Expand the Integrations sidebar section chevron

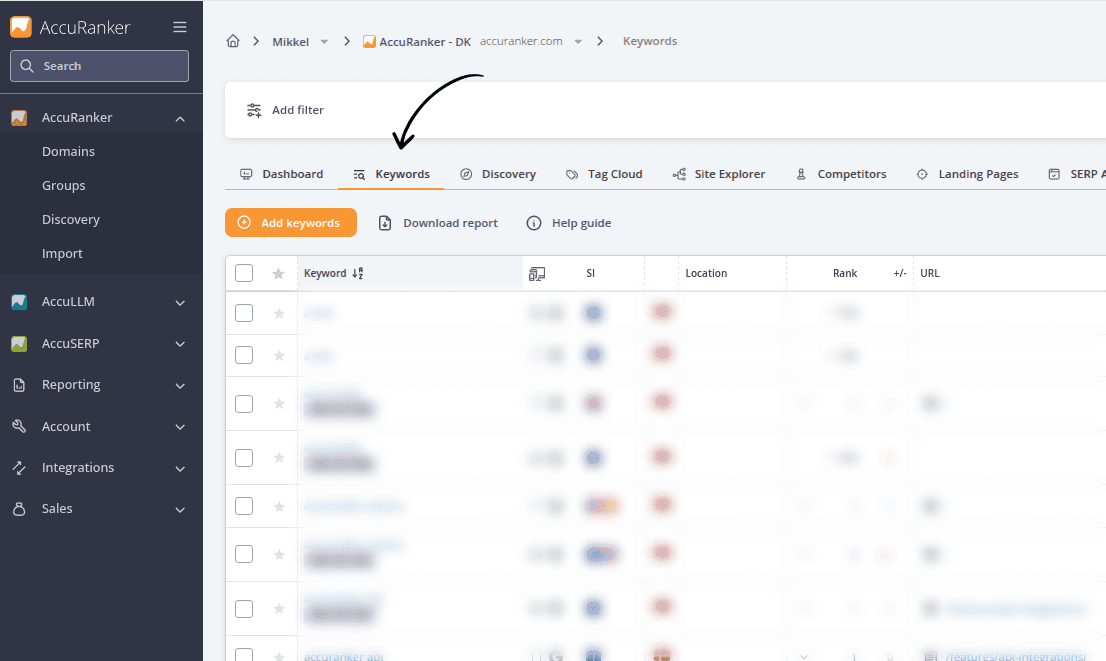pos(180,468)
